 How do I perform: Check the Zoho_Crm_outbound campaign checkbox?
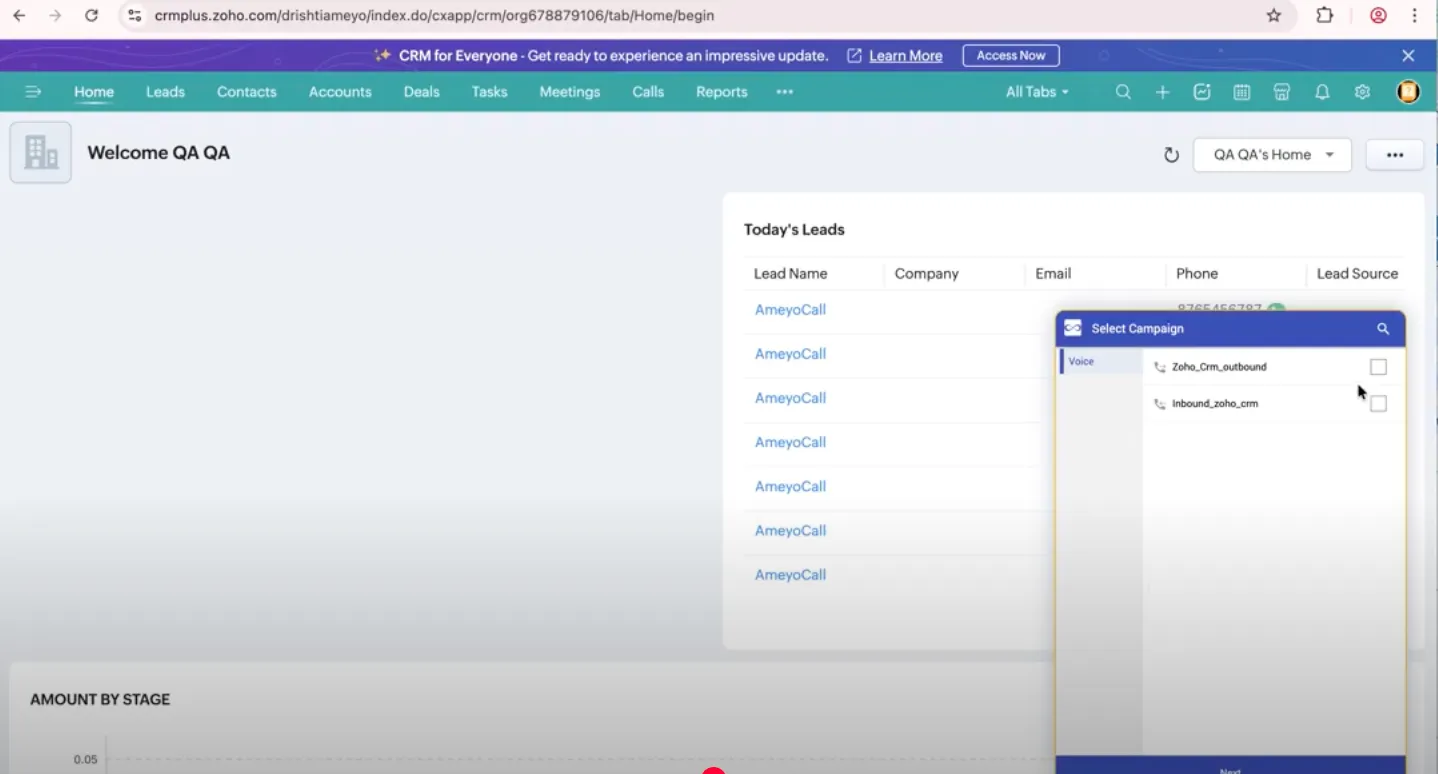[x=1378, y=367]
